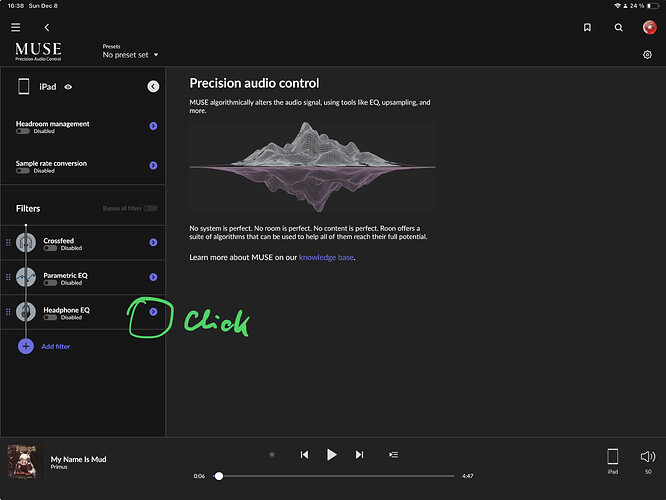Image resolution: width=666 pixels, height=500 pixels.
Task: Open MUSE settings gear
Action: (x=647, y=54)
